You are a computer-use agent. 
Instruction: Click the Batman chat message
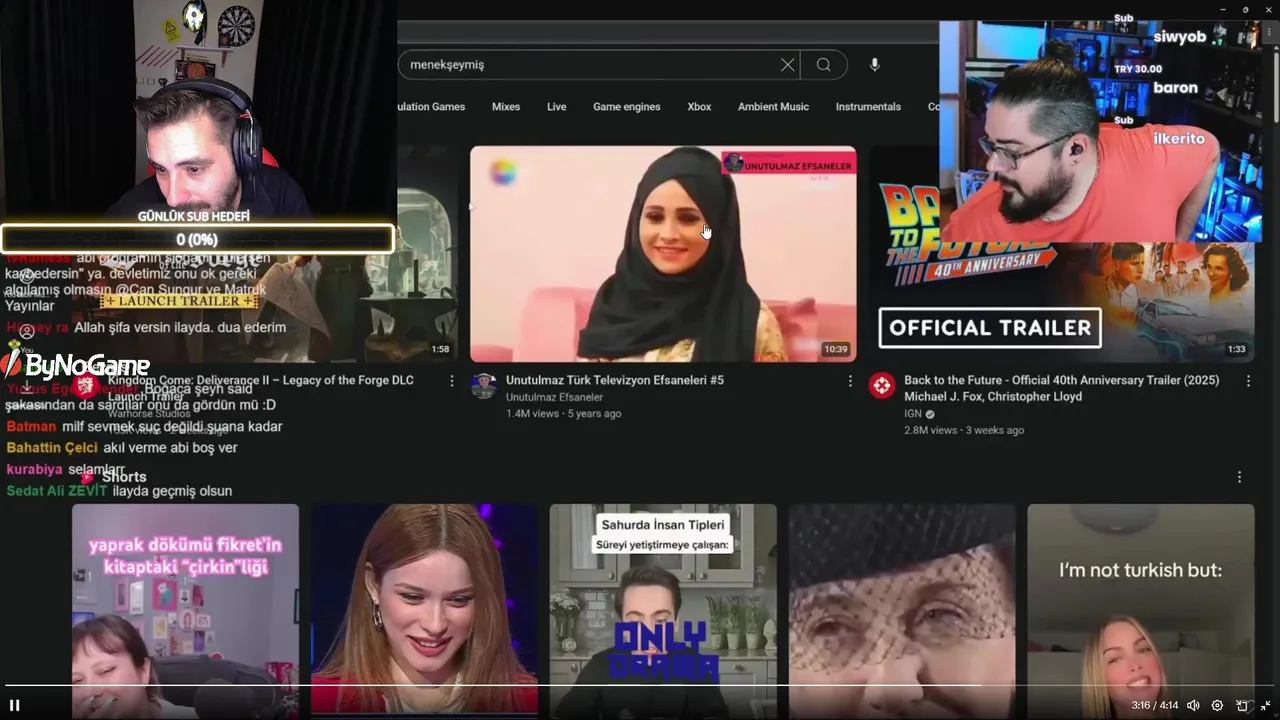click(144, 427)
